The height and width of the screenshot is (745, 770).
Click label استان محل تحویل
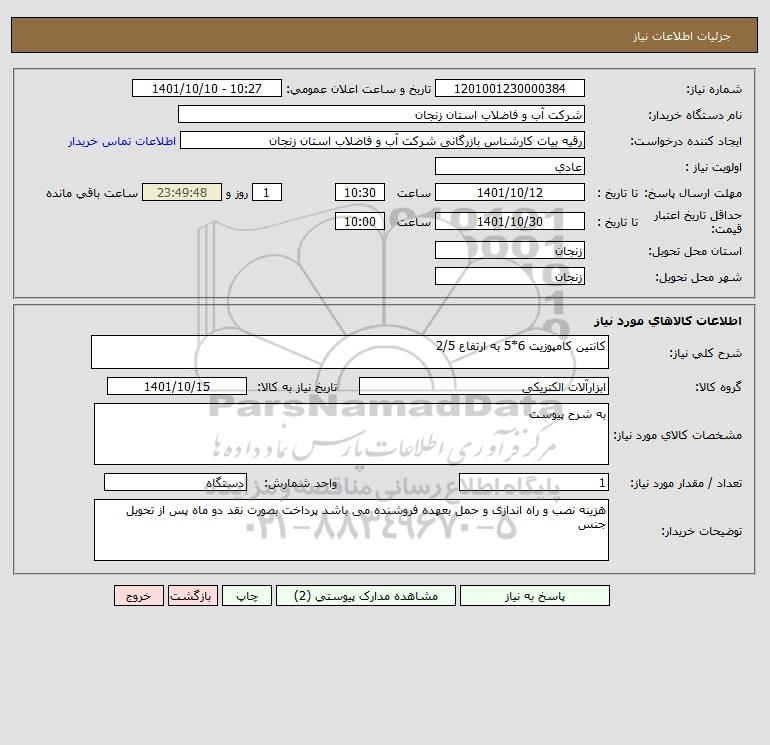pyautogui.click(x=695, y=251)
